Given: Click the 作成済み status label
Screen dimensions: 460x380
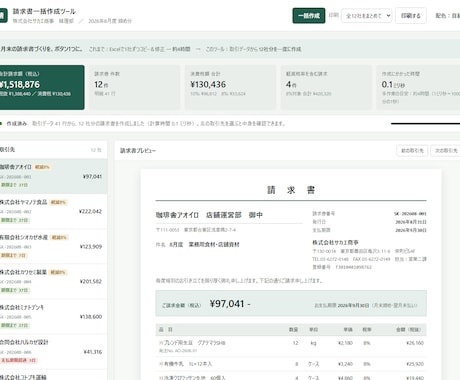Looking at the screenshot, I should (17, 124).
